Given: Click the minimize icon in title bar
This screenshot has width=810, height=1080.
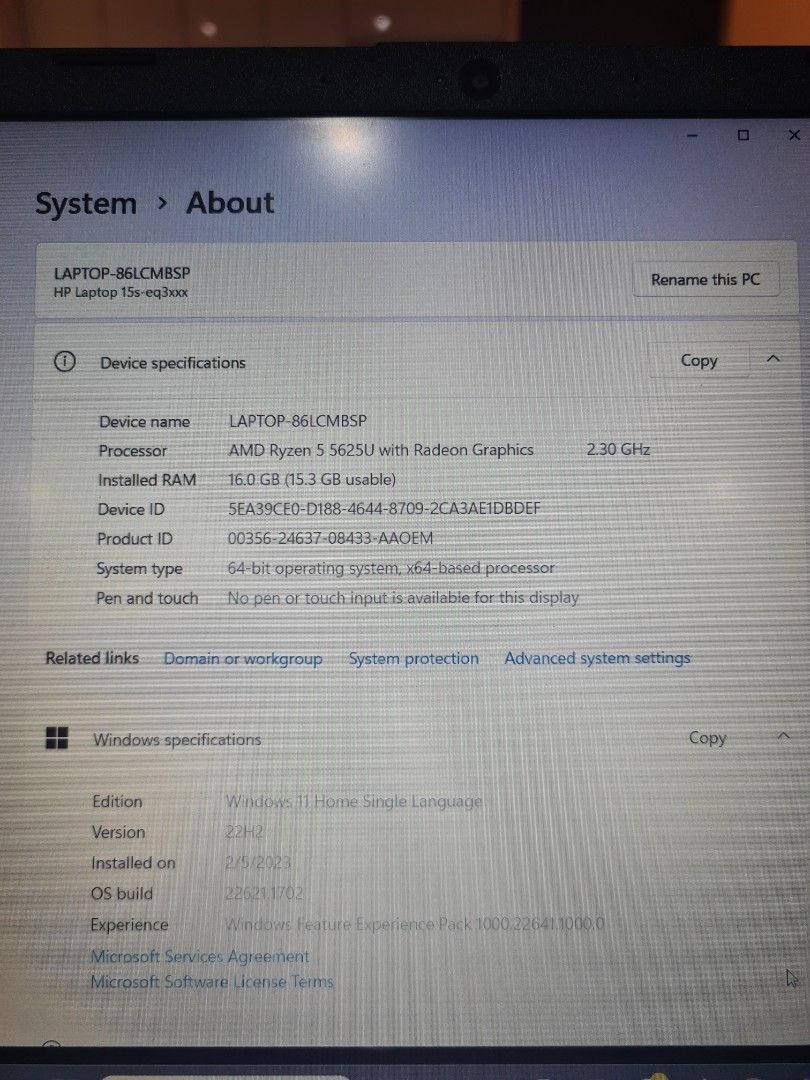Looking at the screenshot, I should pyautogui.click(x=691, y=135).
